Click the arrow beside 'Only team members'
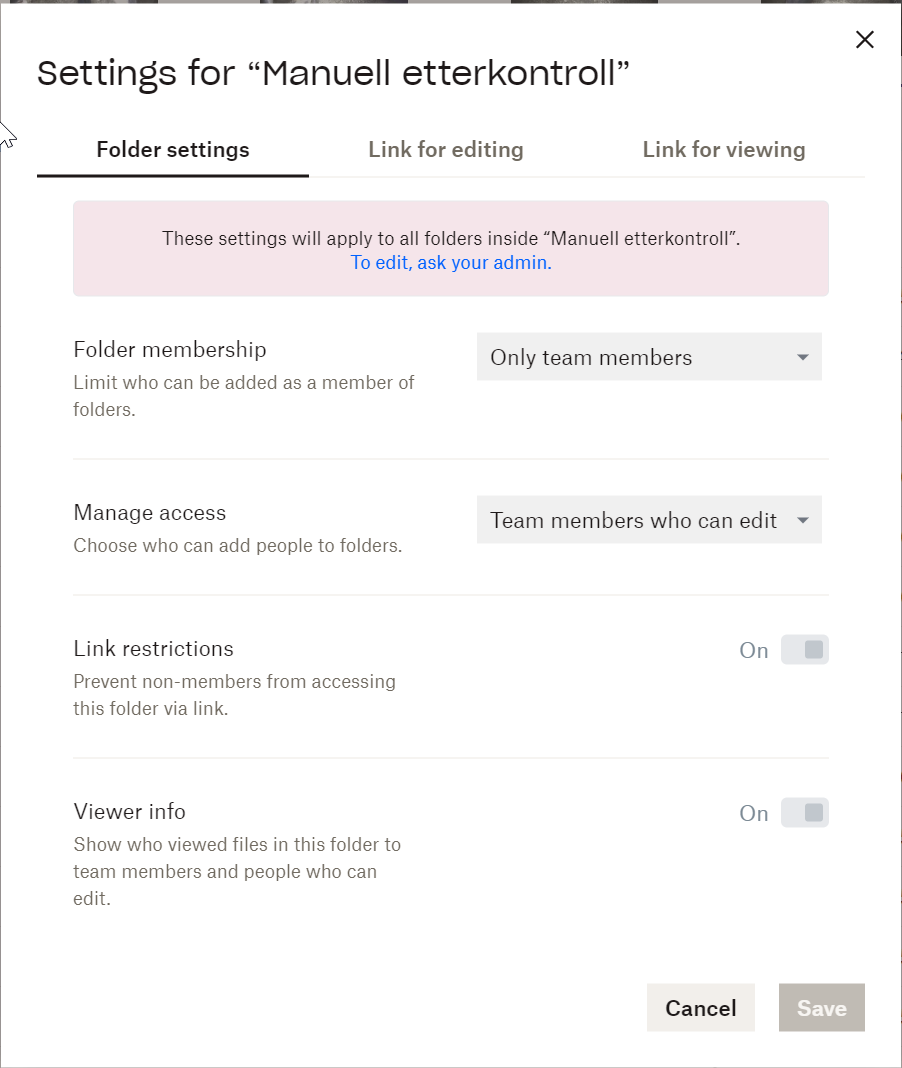Viewport: 902px width, 1068px height. point(802,357)
